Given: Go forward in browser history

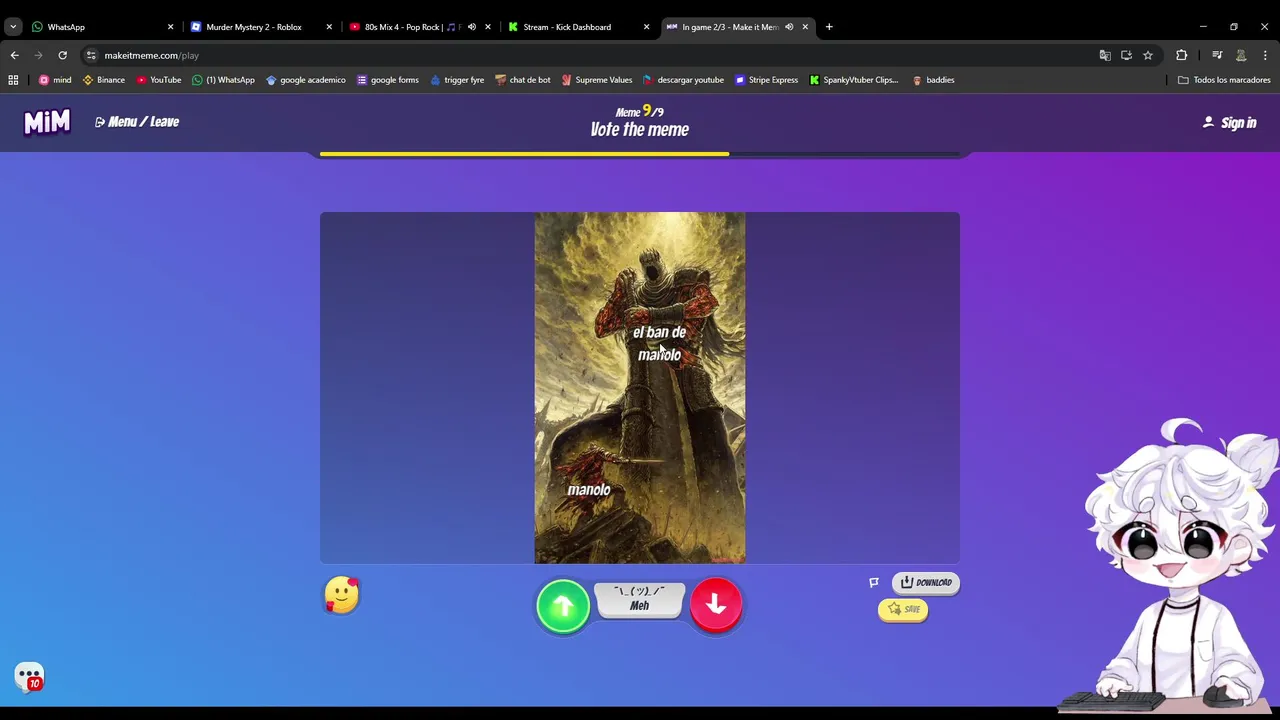Looking at the screenshot, I should point(38,55).
